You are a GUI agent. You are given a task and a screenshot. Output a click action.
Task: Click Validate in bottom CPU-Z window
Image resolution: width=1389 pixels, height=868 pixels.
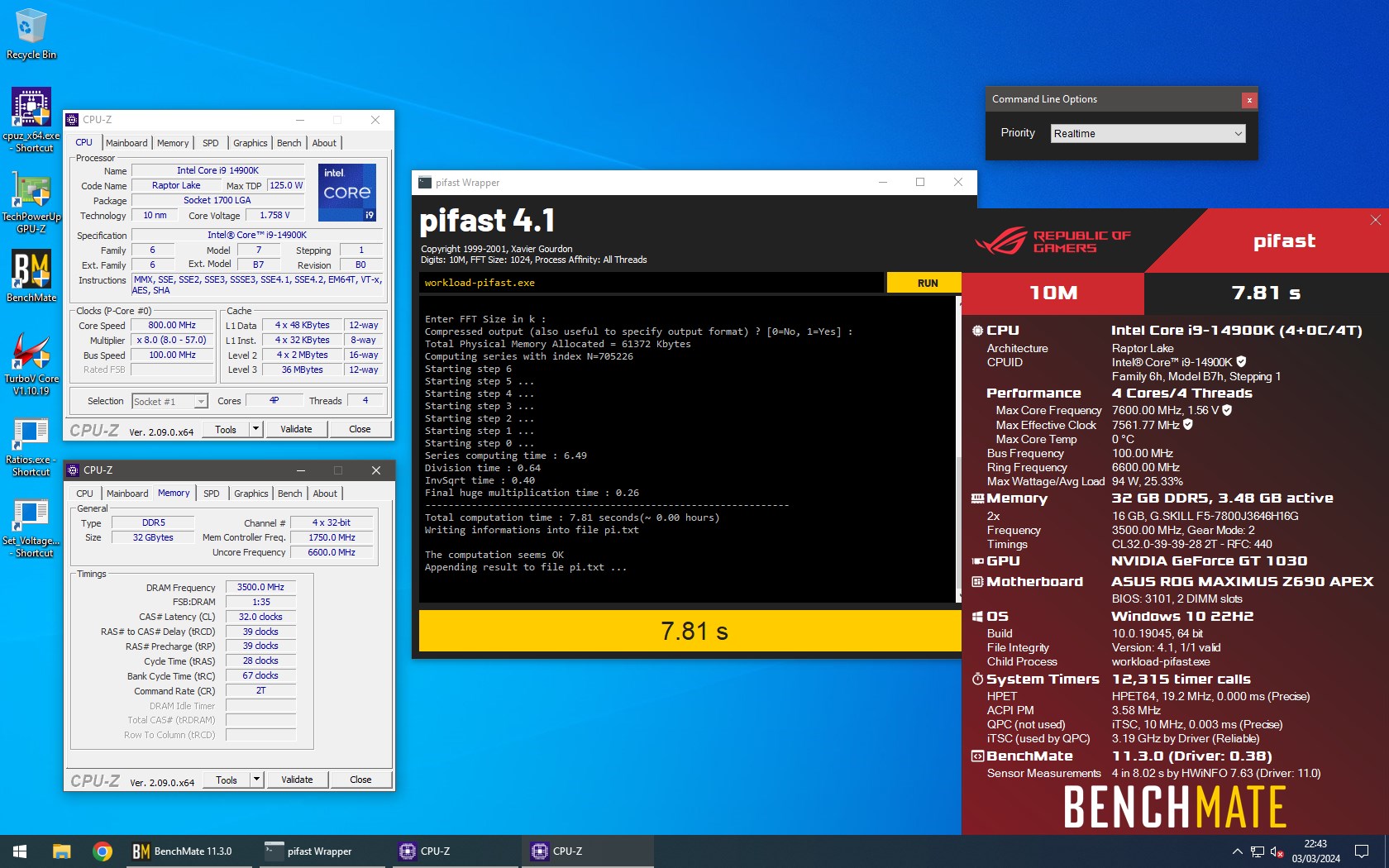point(298,780)
